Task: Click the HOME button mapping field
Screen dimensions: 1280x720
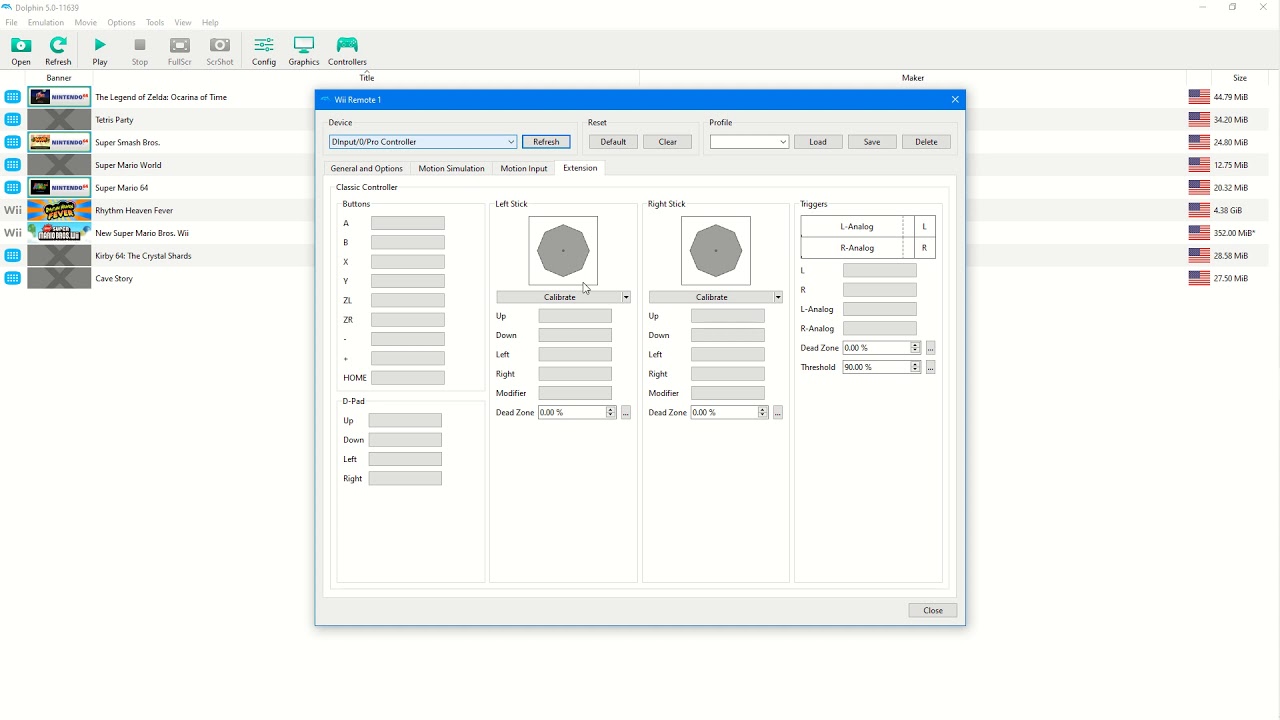Action: [408, 378]
